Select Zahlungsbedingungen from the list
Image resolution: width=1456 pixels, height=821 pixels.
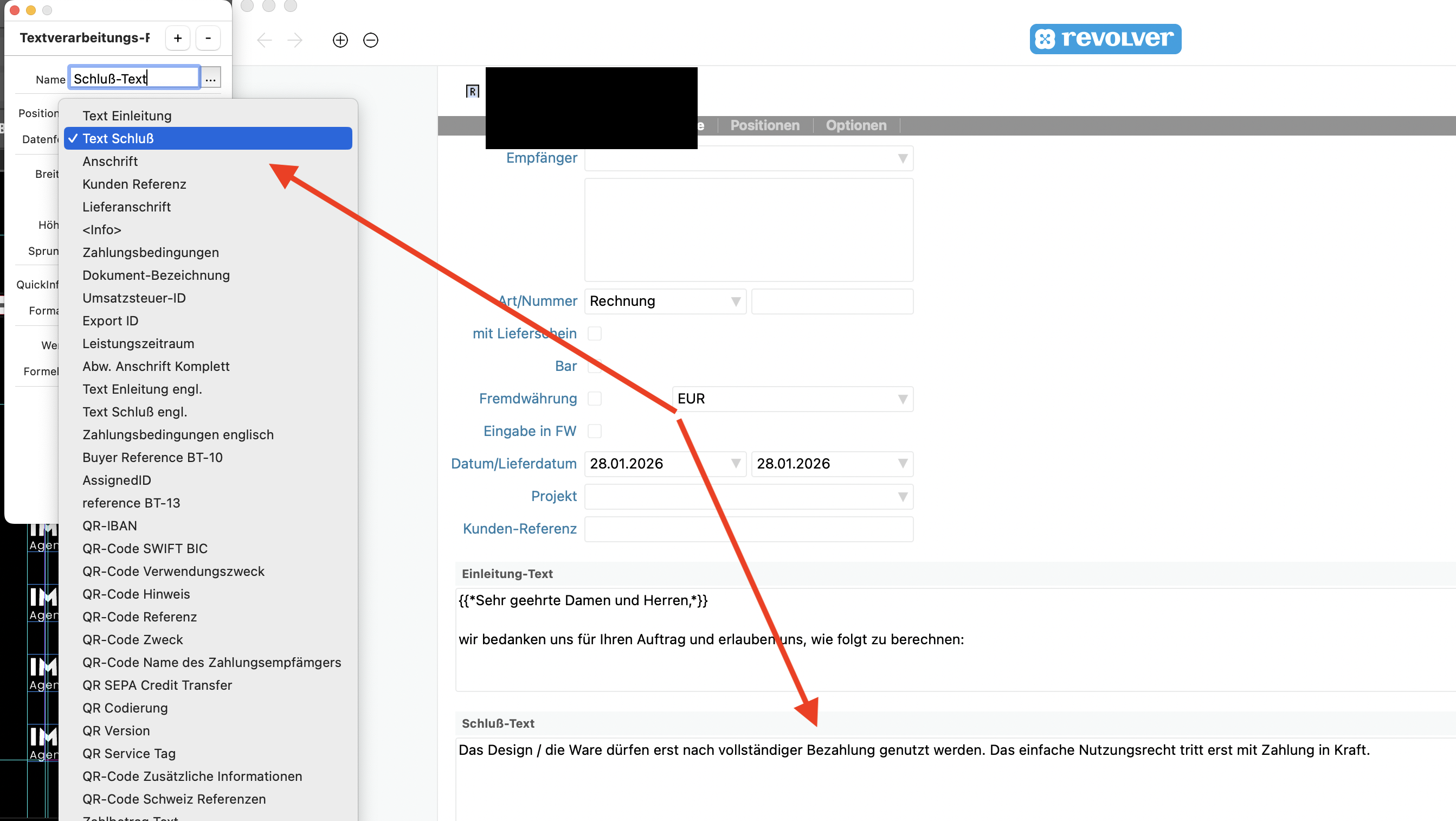pos(150,252)
